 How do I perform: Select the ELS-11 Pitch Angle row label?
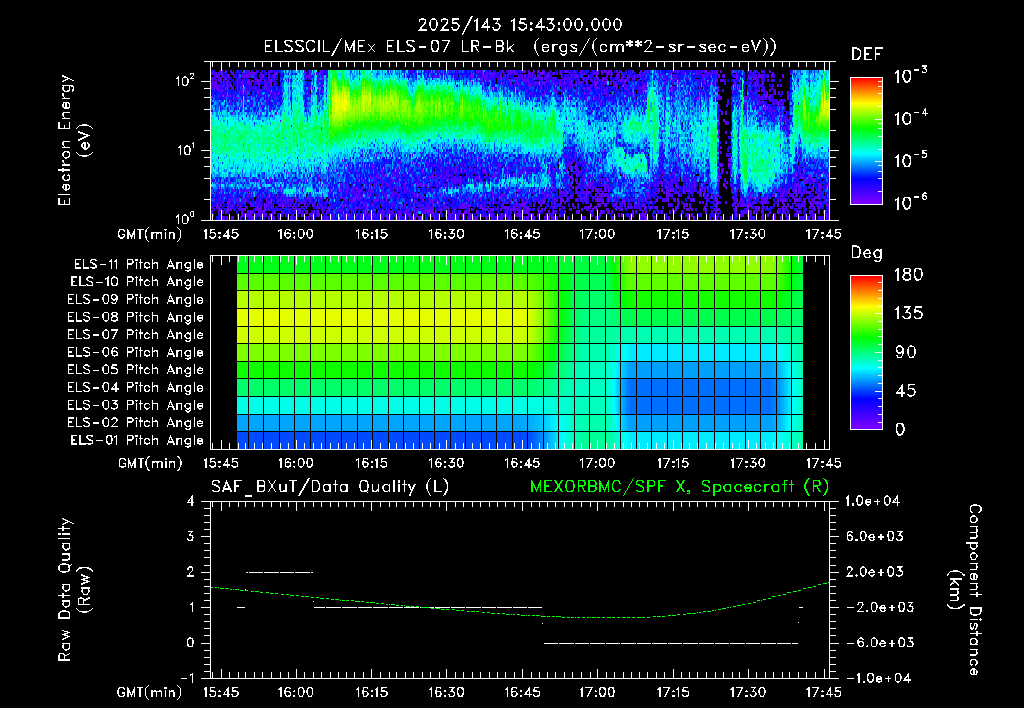(138, 265)
